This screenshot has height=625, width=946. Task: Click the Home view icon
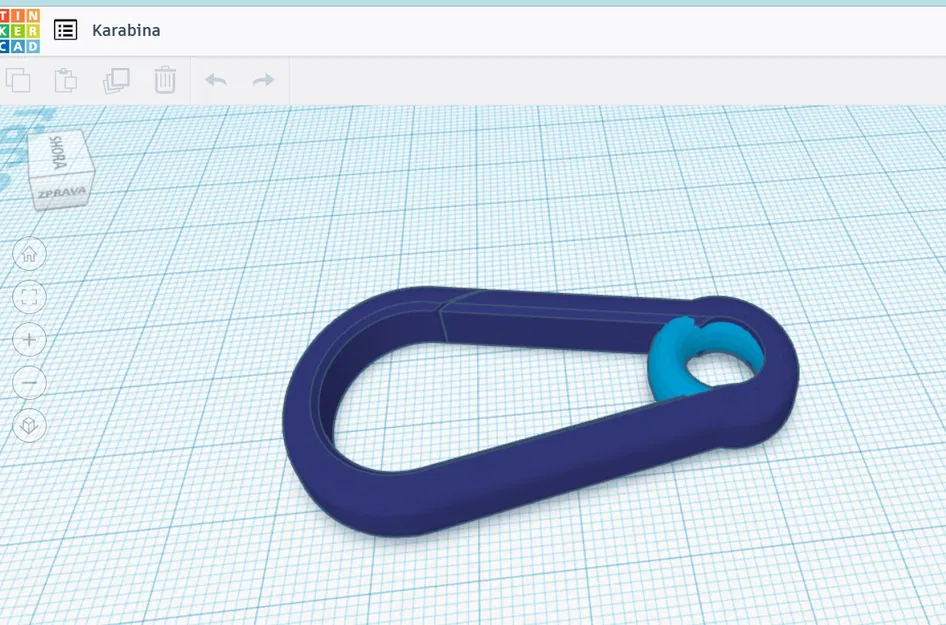click(30, 253)
